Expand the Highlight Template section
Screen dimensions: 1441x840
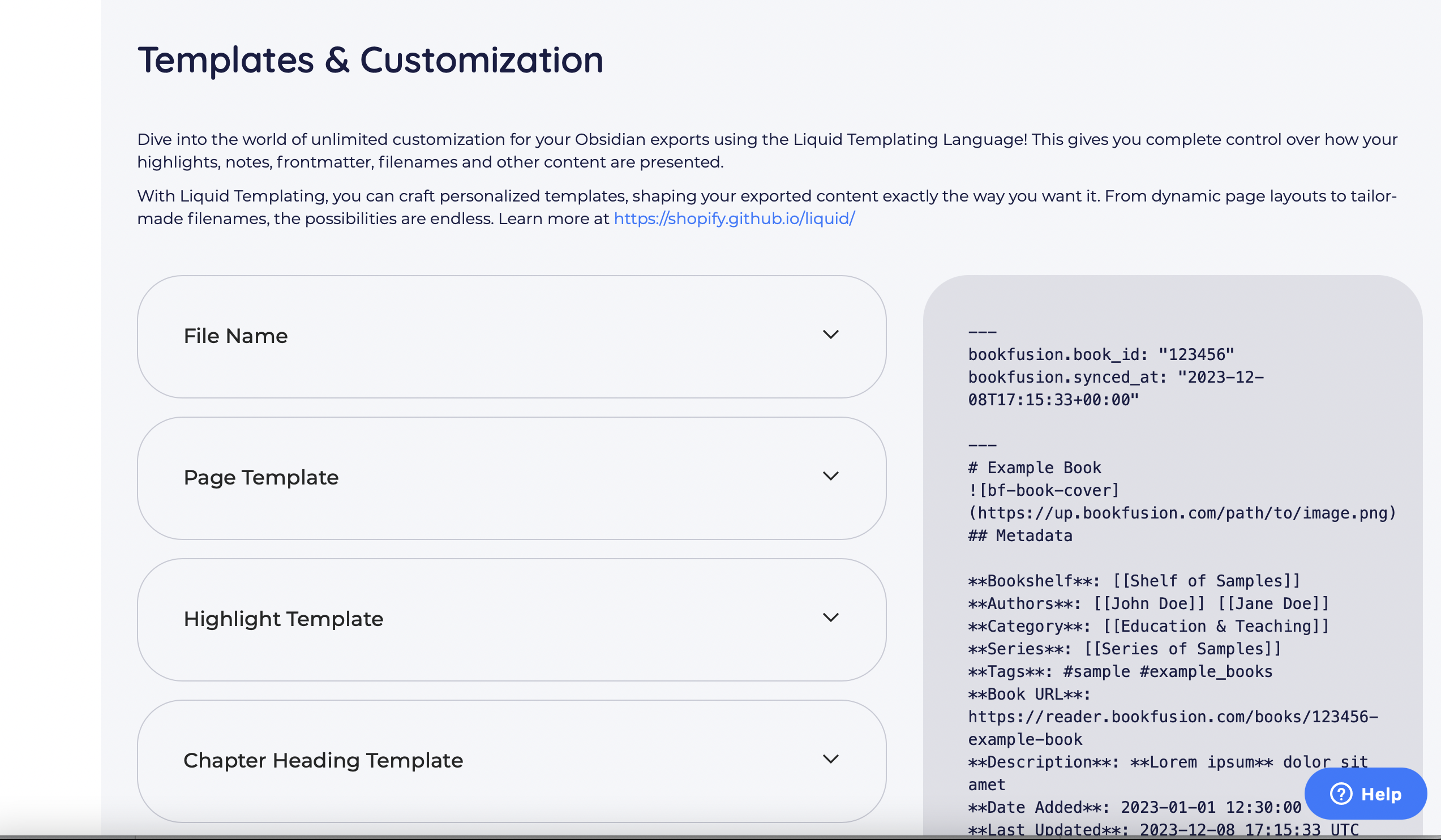511,619
